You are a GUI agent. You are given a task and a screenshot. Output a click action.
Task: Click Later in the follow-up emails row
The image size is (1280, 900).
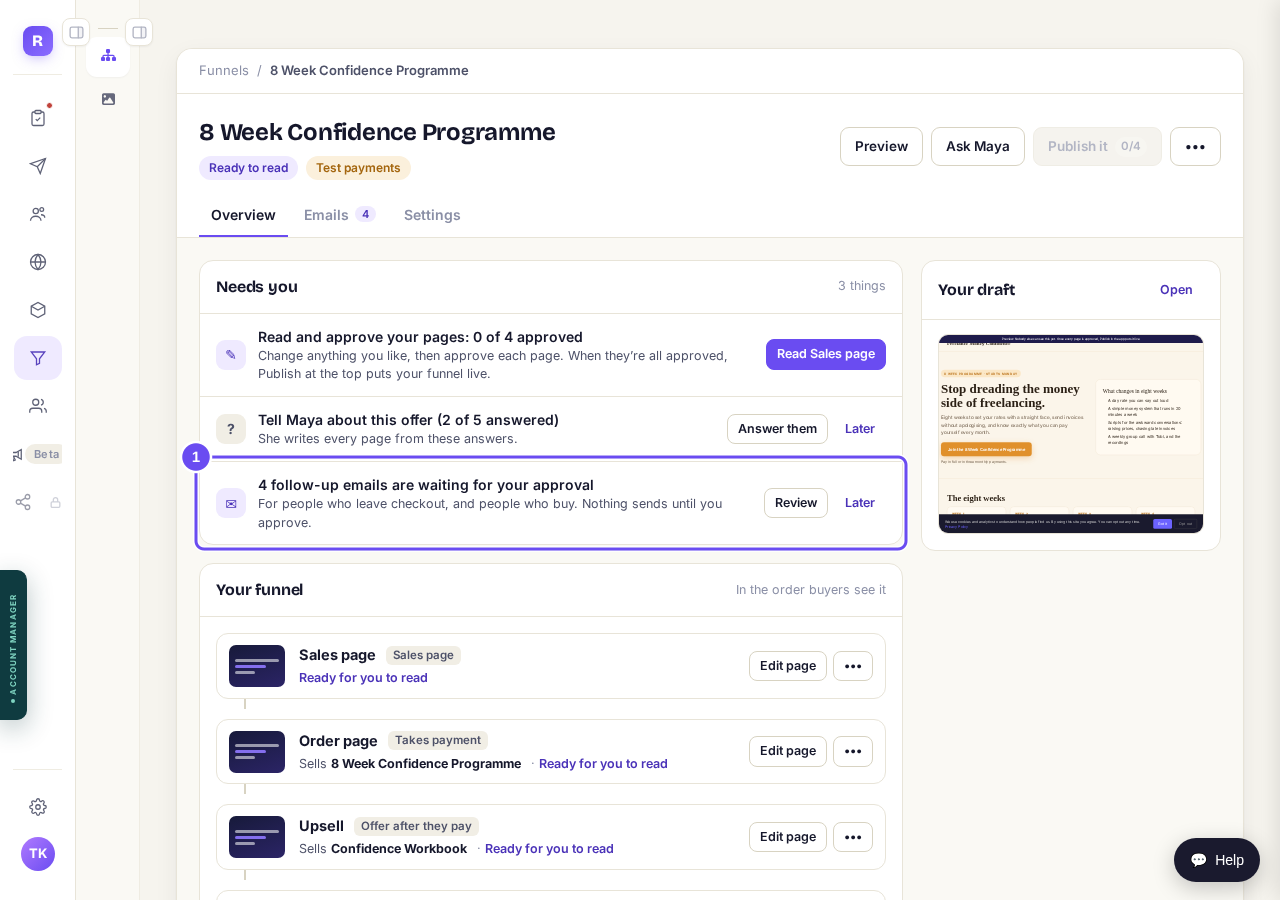pyautogui.click(x=860, y=503)
